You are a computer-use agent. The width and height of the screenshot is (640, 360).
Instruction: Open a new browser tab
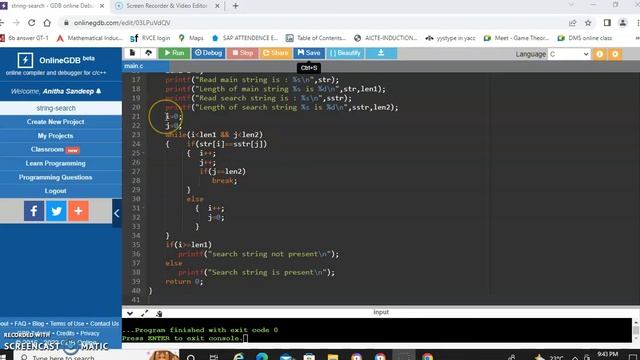[x=236, y=6]
